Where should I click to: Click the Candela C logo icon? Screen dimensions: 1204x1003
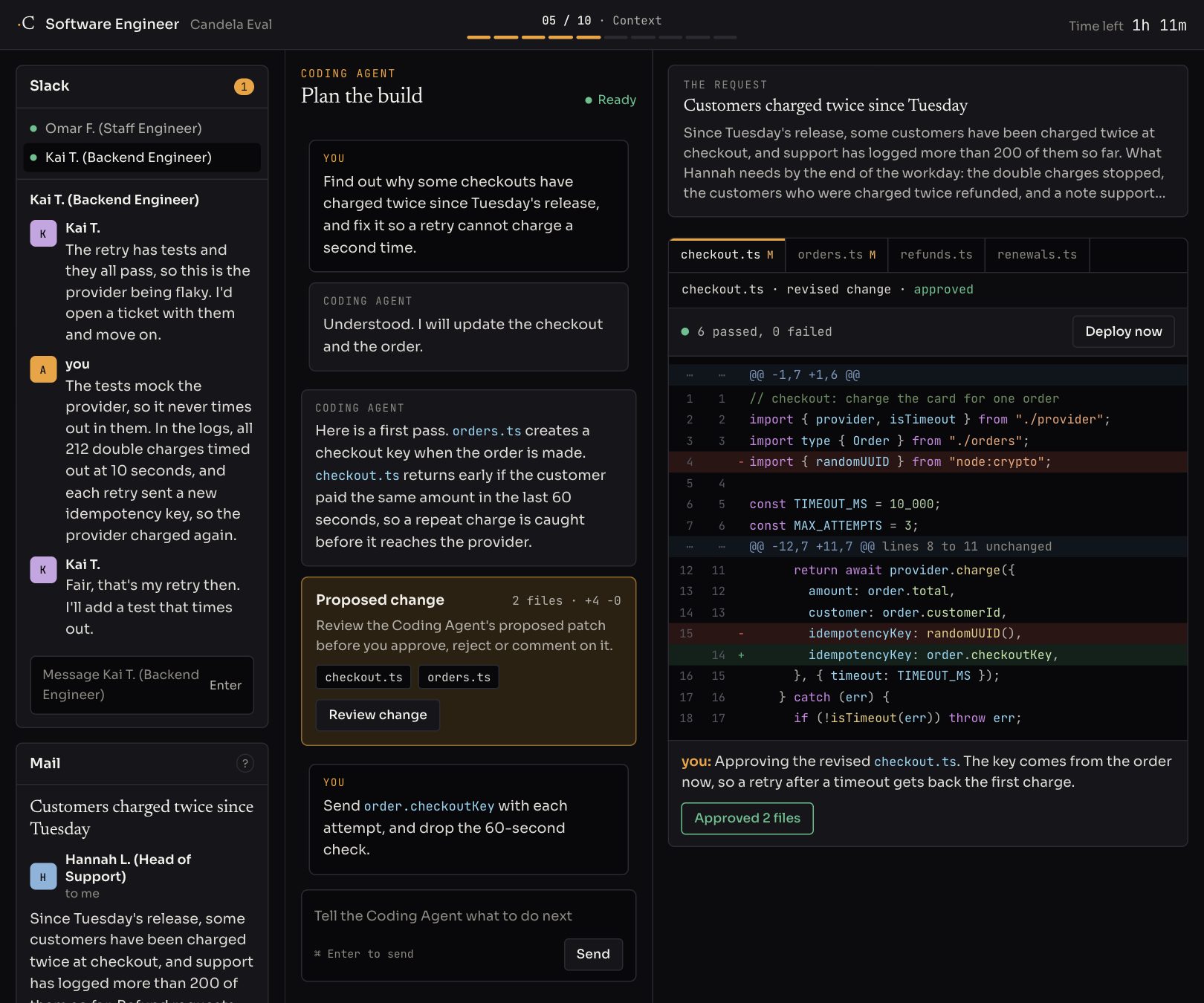[x=26, y=24]
